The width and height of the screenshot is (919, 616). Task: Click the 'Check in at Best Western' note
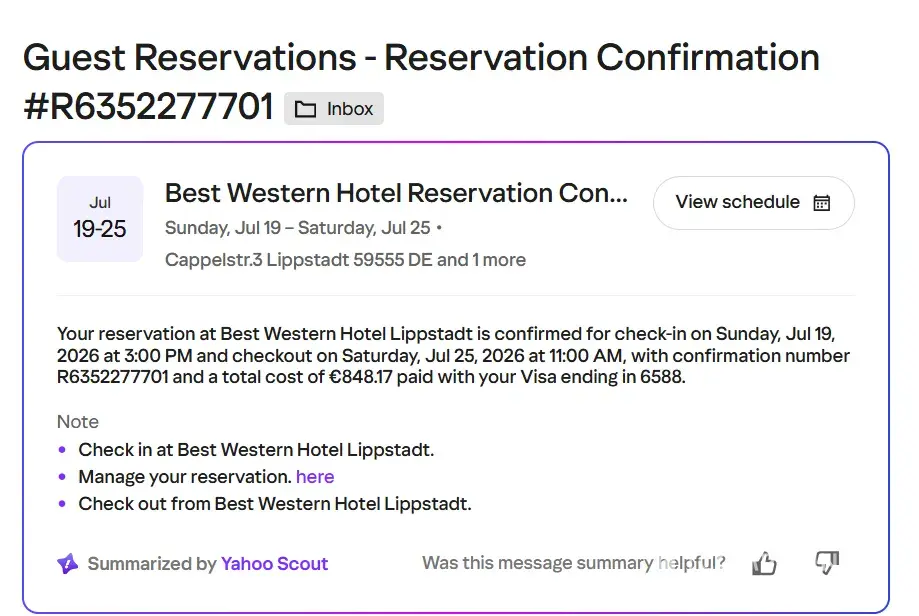tap(256, 450)
